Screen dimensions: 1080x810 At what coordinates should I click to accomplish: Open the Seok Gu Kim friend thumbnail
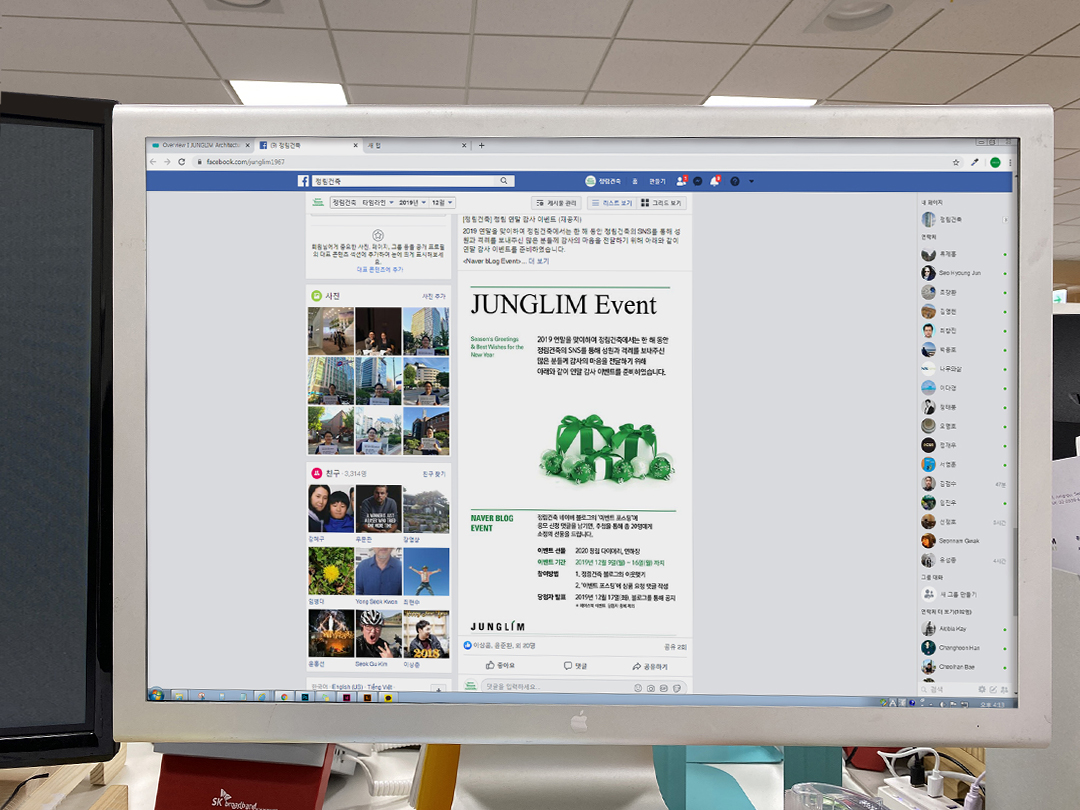pos(379,634)
